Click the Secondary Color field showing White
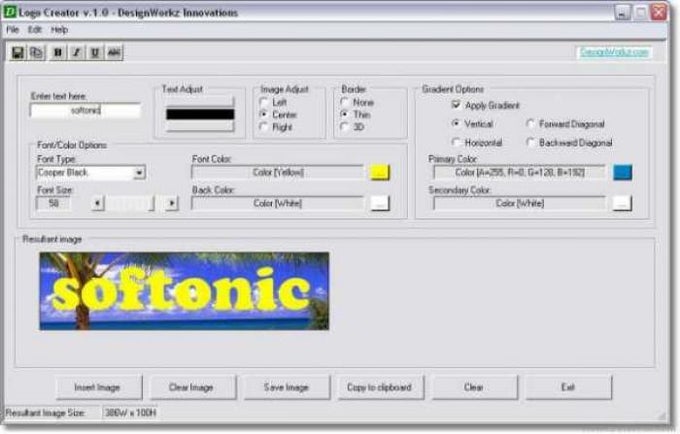This screenshot has height=434, width=680. coord(520,203)
